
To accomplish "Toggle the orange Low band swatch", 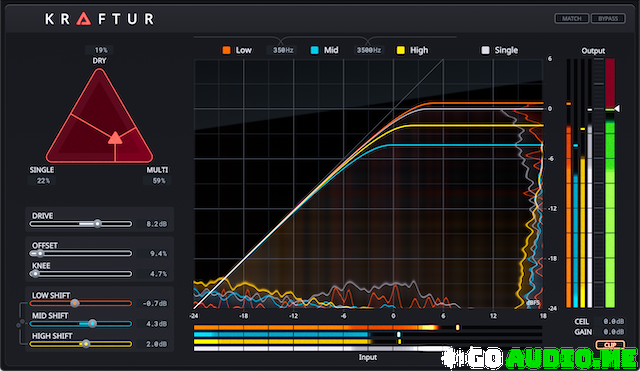I will click(x=227, y=50).
